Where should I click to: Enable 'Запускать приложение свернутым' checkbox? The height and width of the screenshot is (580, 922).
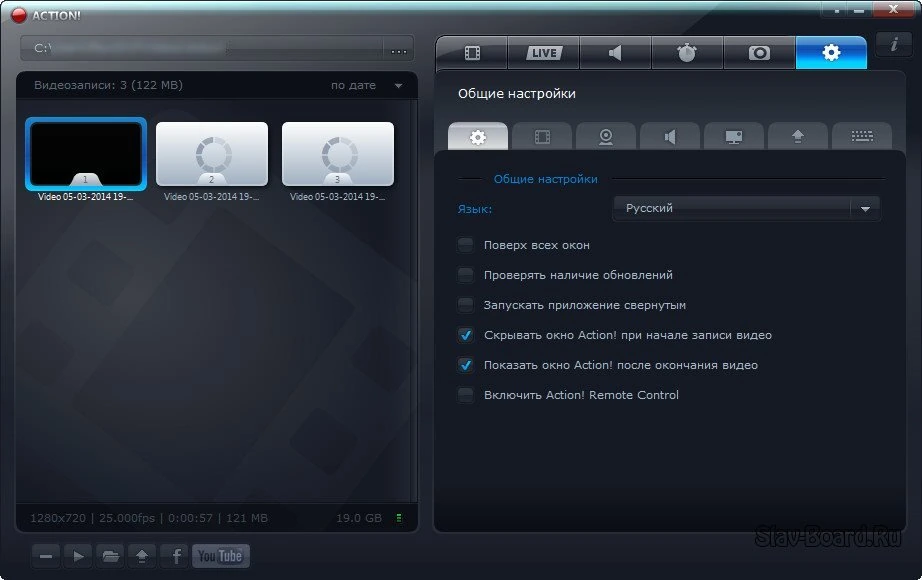466,305
